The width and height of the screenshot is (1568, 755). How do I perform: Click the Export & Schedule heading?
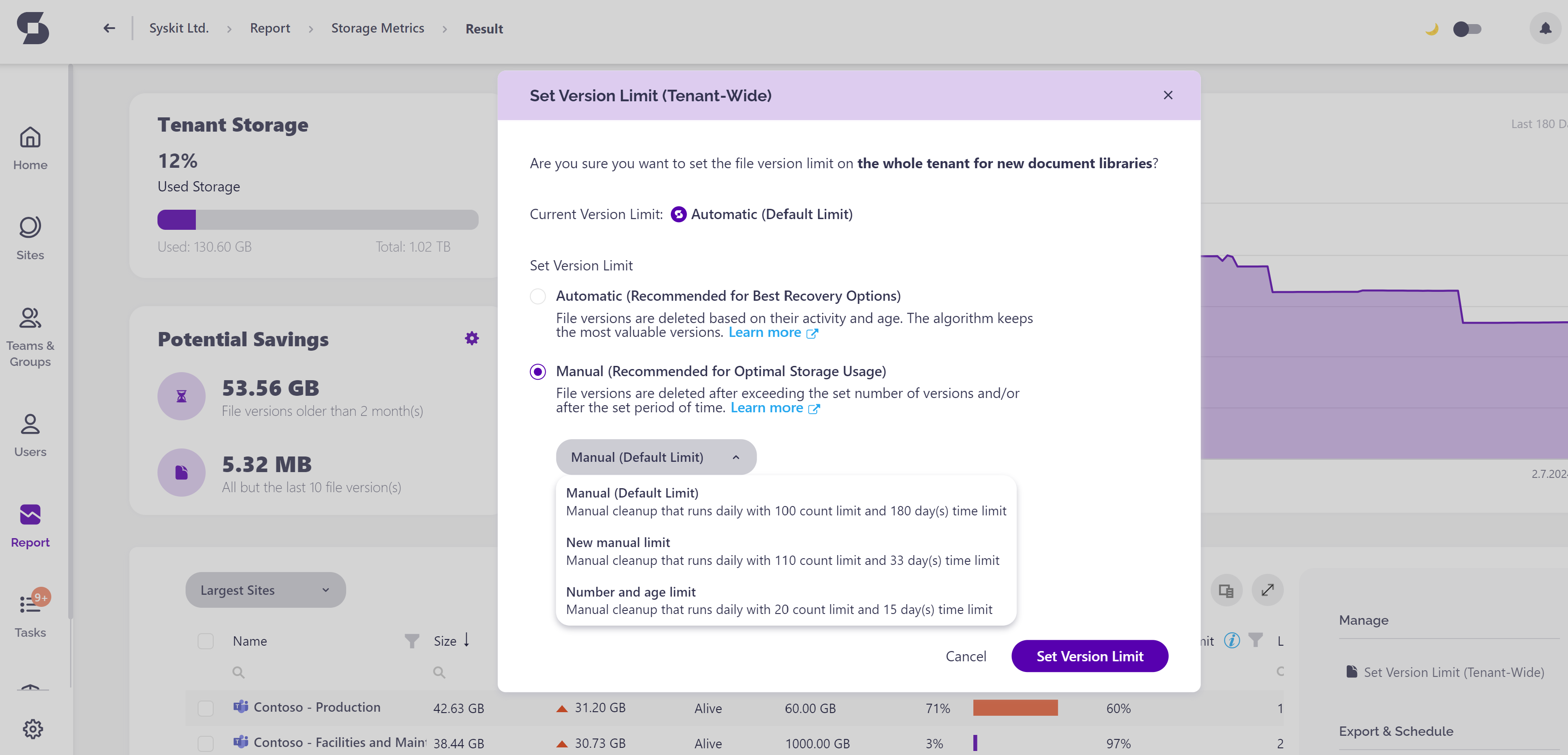click(1396, 731)
